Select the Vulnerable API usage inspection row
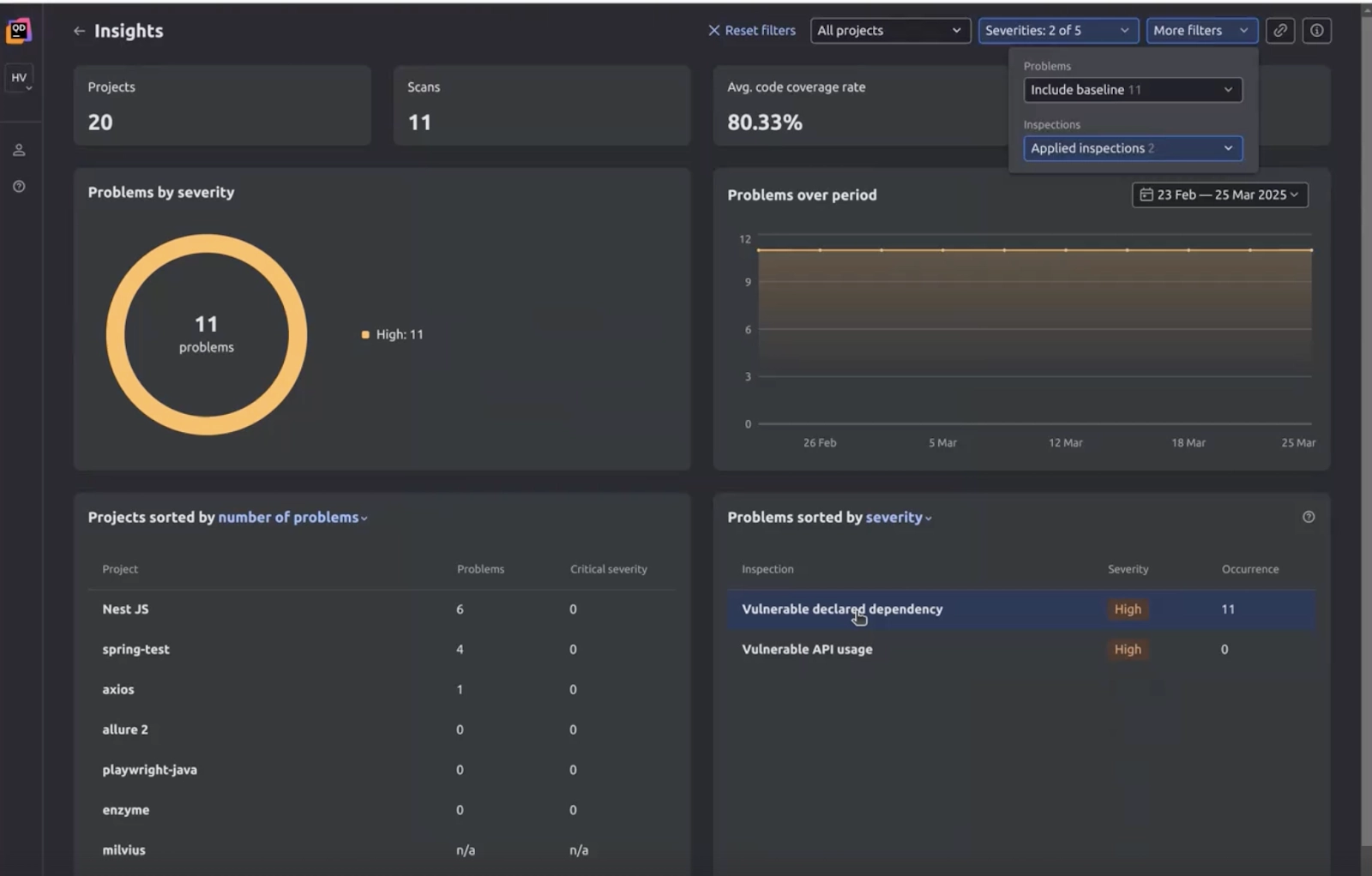 point(807,650)
